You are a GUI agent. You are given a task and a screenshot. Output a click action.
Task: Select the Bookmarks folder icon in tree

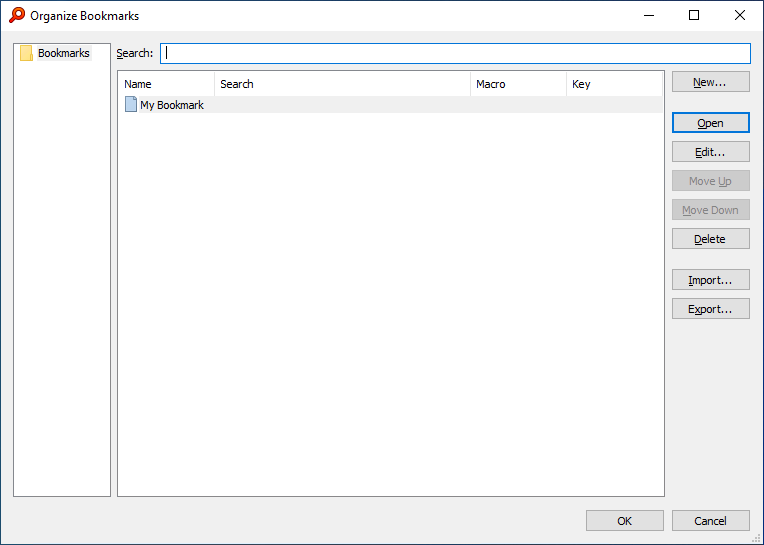(x=26, y=53)
